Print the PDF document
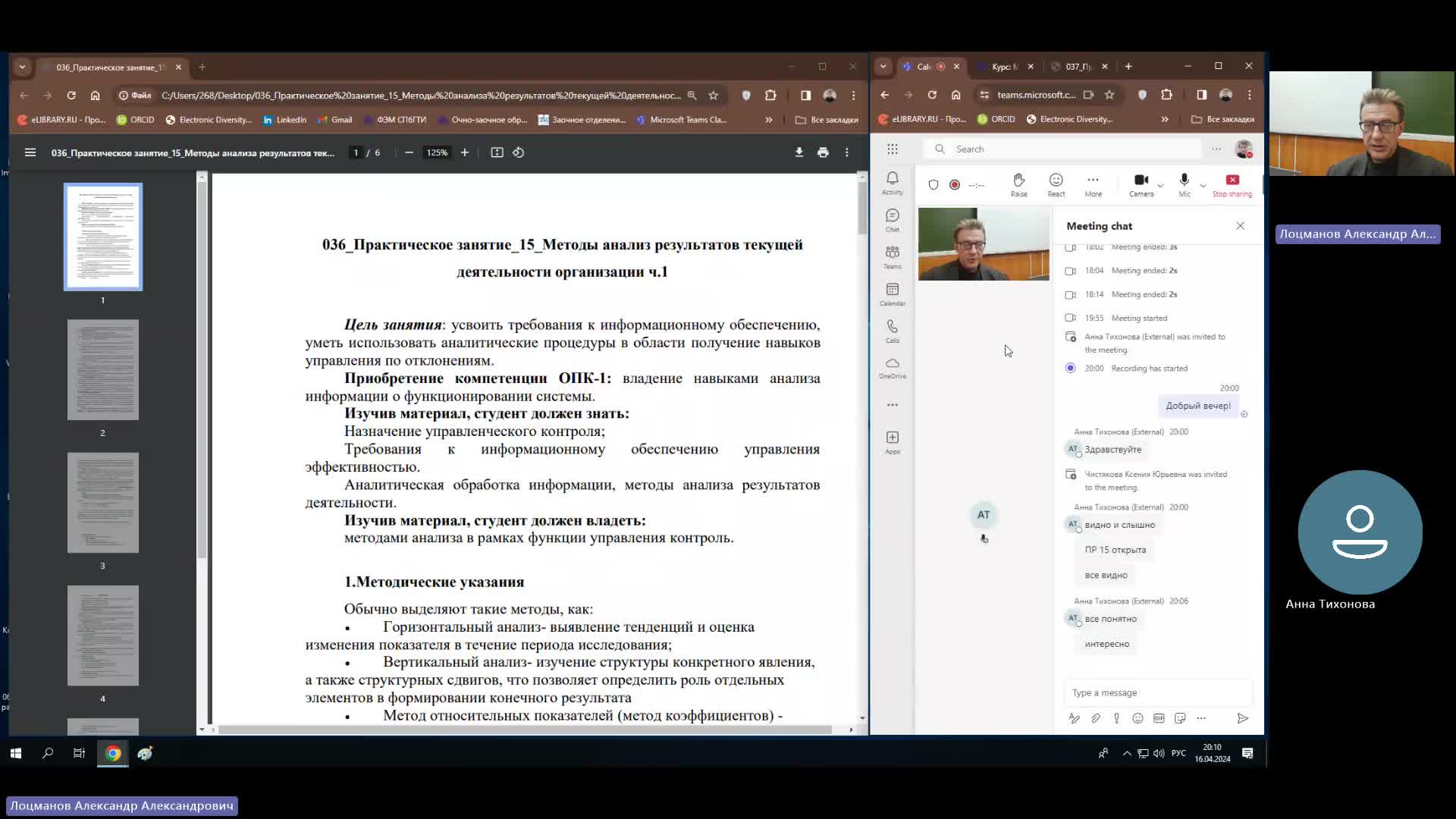The width and height of the screenshot is (1456, 819). 823,152
